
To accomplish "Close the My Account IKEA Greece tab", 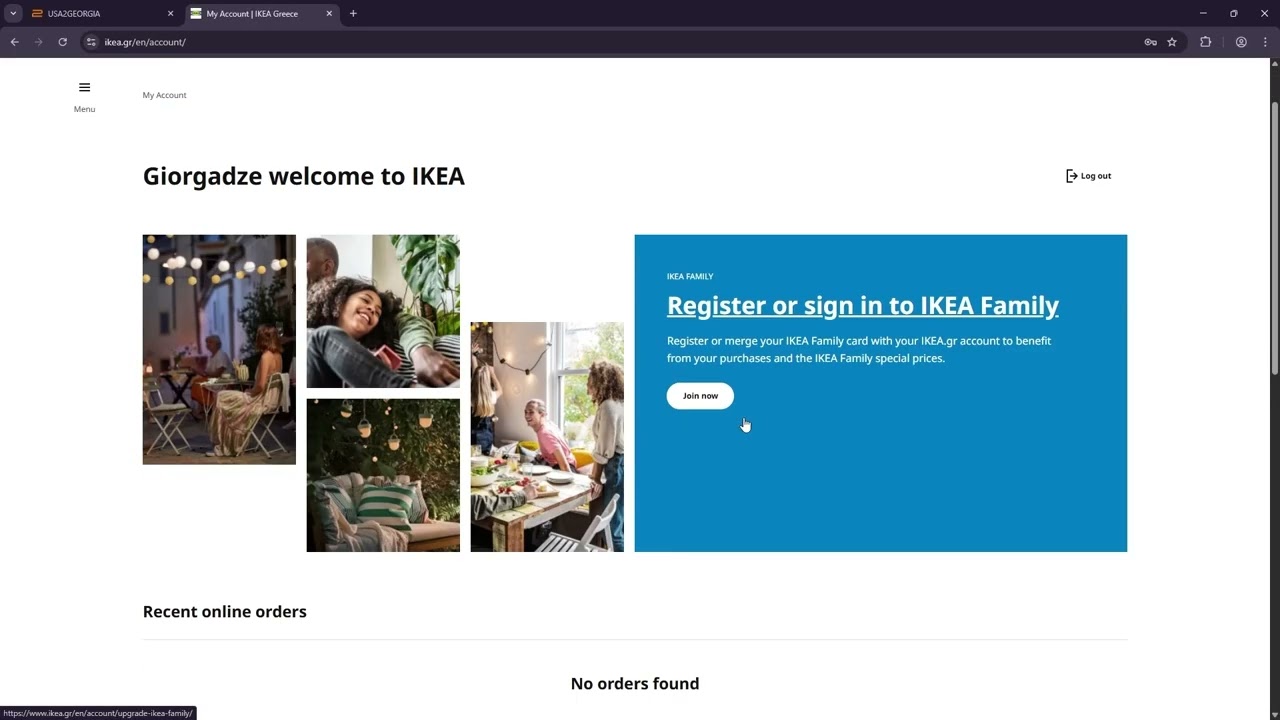I will pyautogui.click(x=329, y=14).
